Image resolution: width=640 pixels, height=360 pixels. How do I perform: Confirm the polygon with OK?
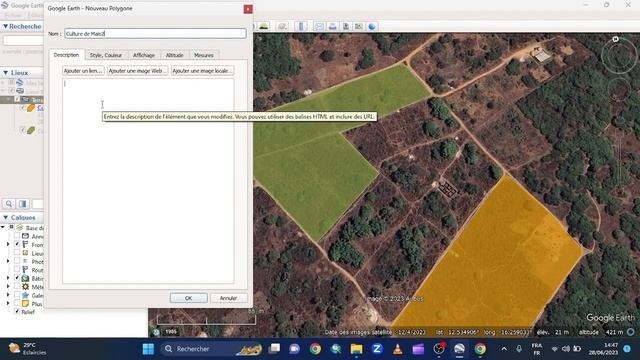[189, 298]
